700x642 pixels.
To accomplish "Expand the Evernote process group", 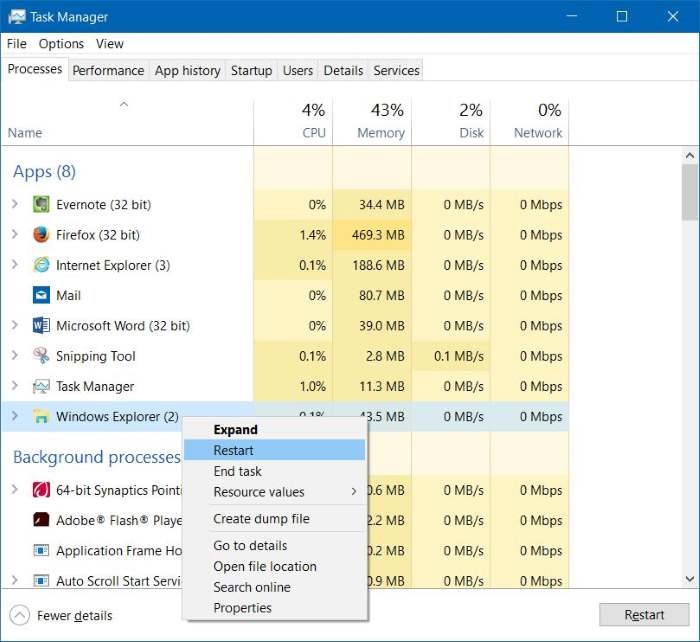I will pyautogui.click(x=15, y=204).
